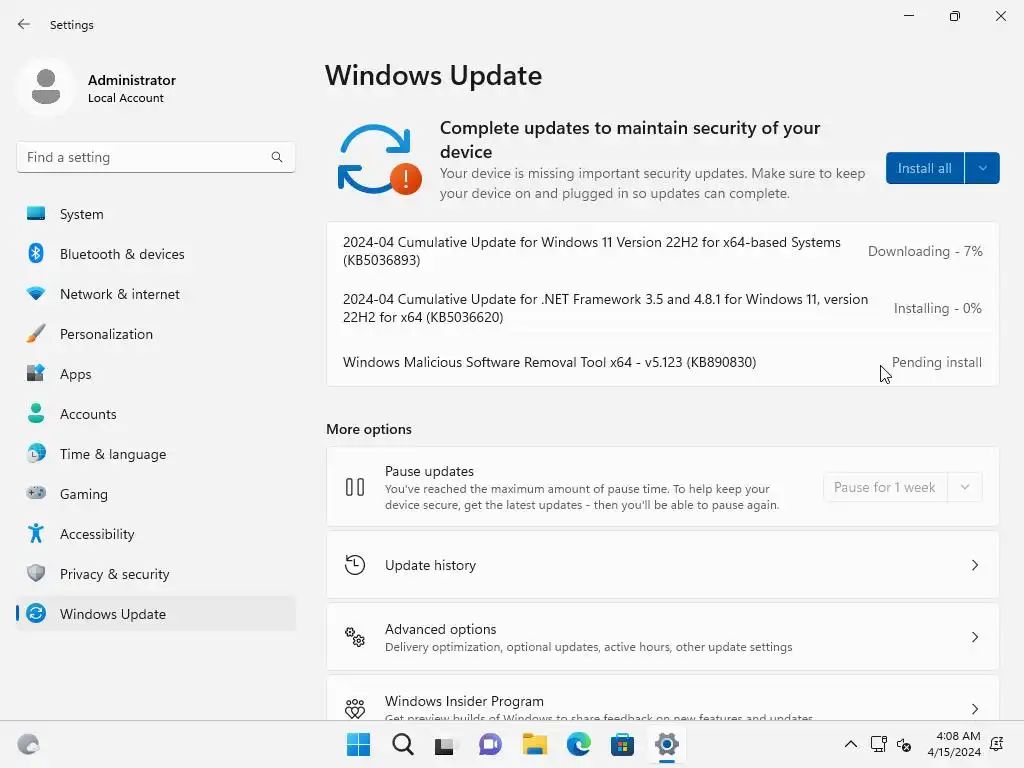The image size is (1024, 768).
Task: Launch Microsoft Edge from the taskbar
Action: [x=578, y=744]
